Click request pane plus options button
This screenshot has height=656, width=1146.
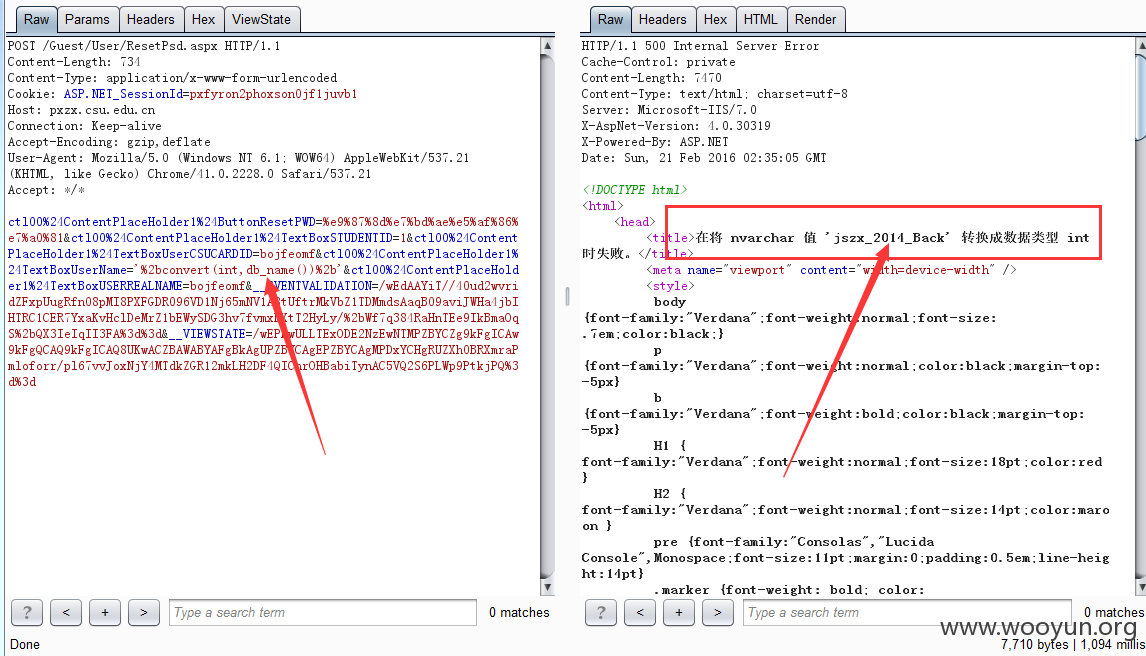pyautogui.click(x=105, y=612)
